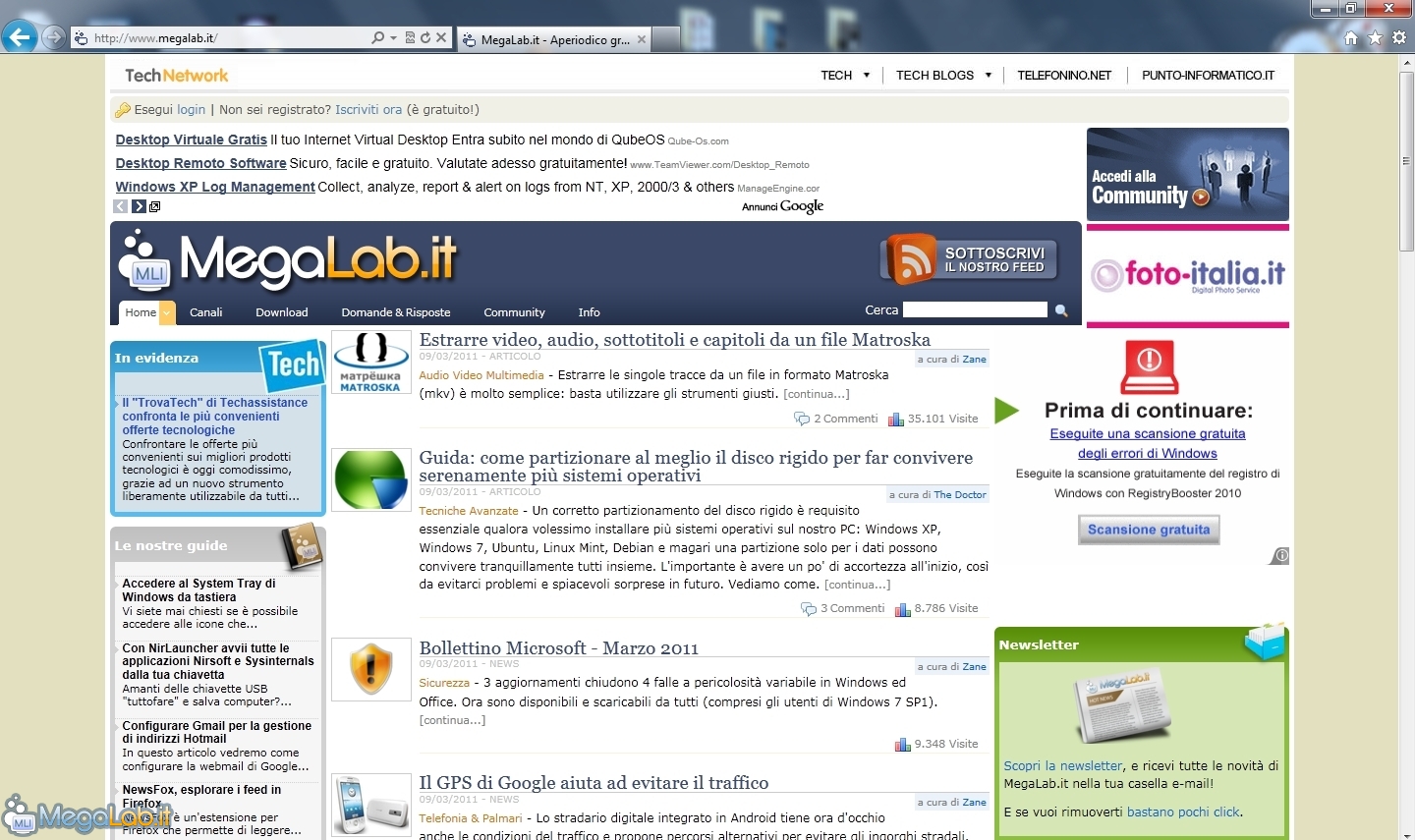This screenshot has width=1415, height=840.
Task: Click the Sottoscrivi il nostro feed RSS button
Action: pyautogui.click(x=969, y=259)
